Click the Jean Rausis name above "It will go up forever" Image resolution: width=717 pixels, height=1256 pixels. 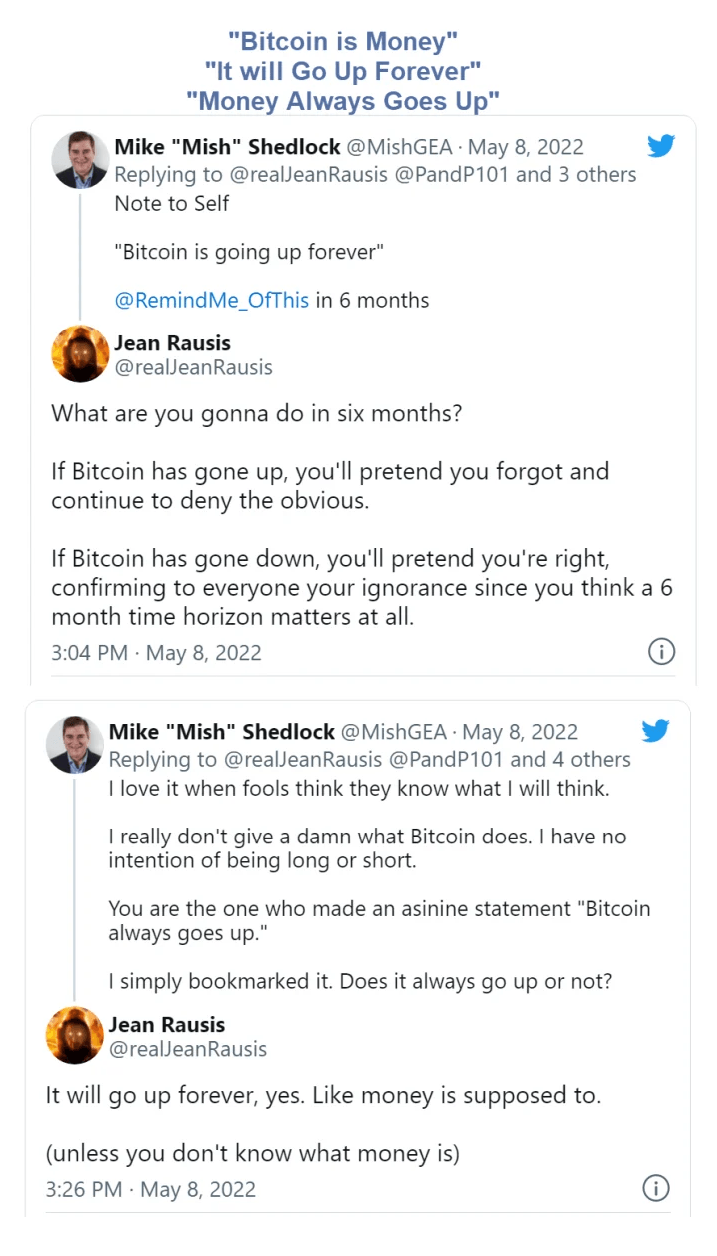tap(167, 1024)
